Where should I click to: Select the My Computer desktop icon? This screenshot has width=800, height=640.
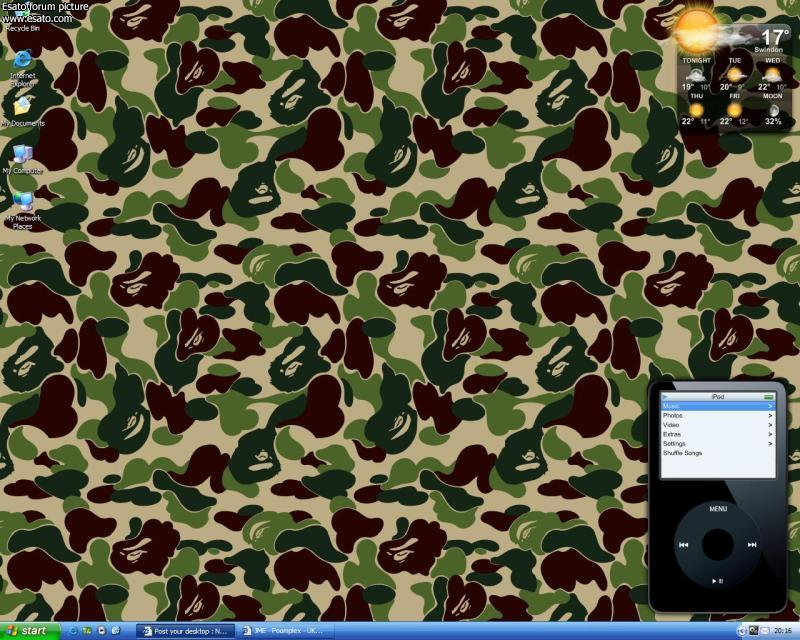21,155
